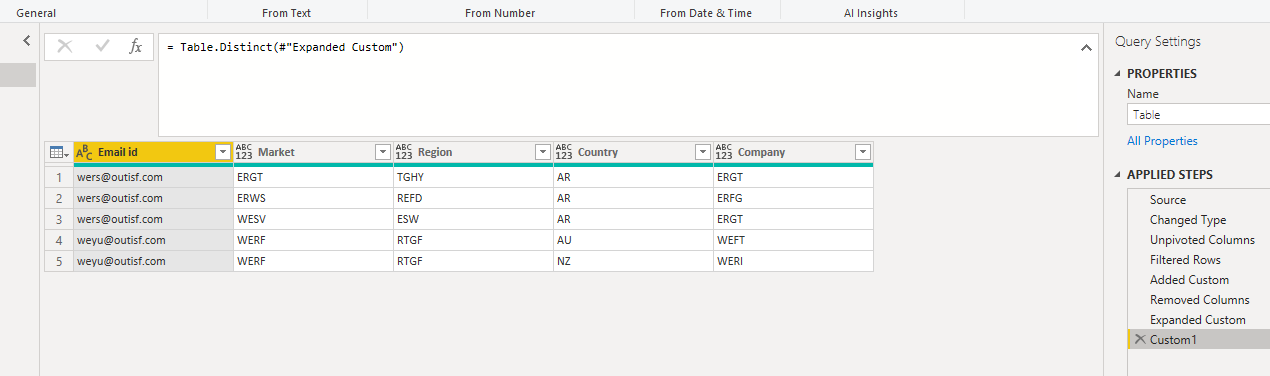Open the Email id column filter dropdown
Screen dimensions: 1270x376
223,152
